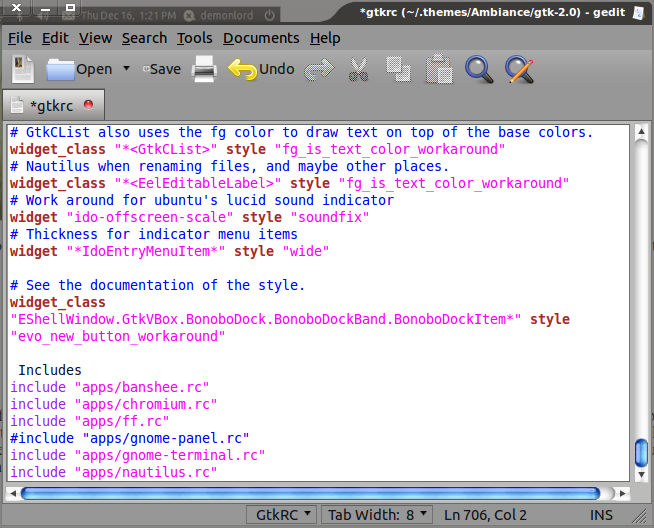Open the Documents menu

click(261, 38)
